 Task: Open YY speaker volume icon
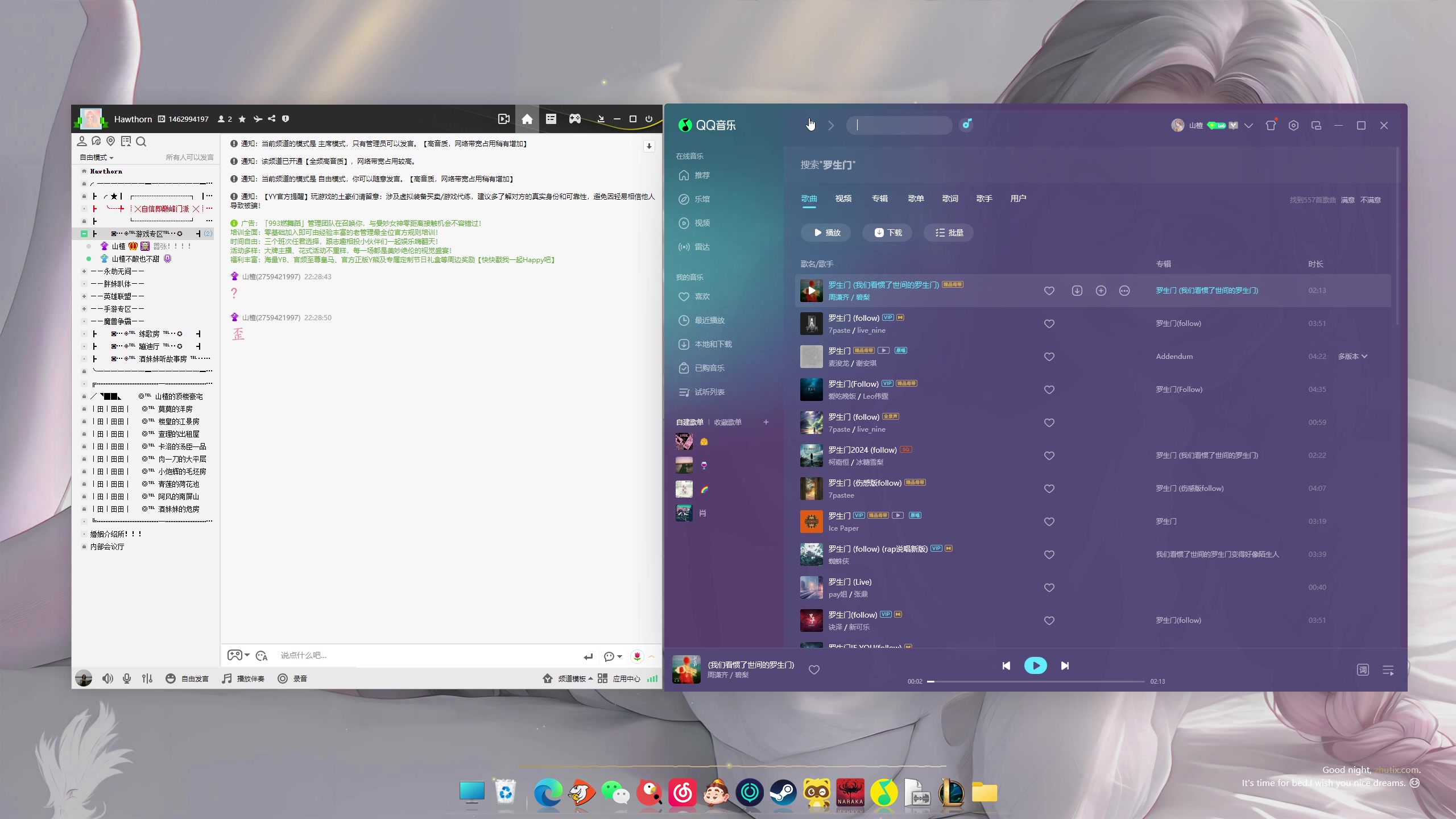(x=107, y=679)
